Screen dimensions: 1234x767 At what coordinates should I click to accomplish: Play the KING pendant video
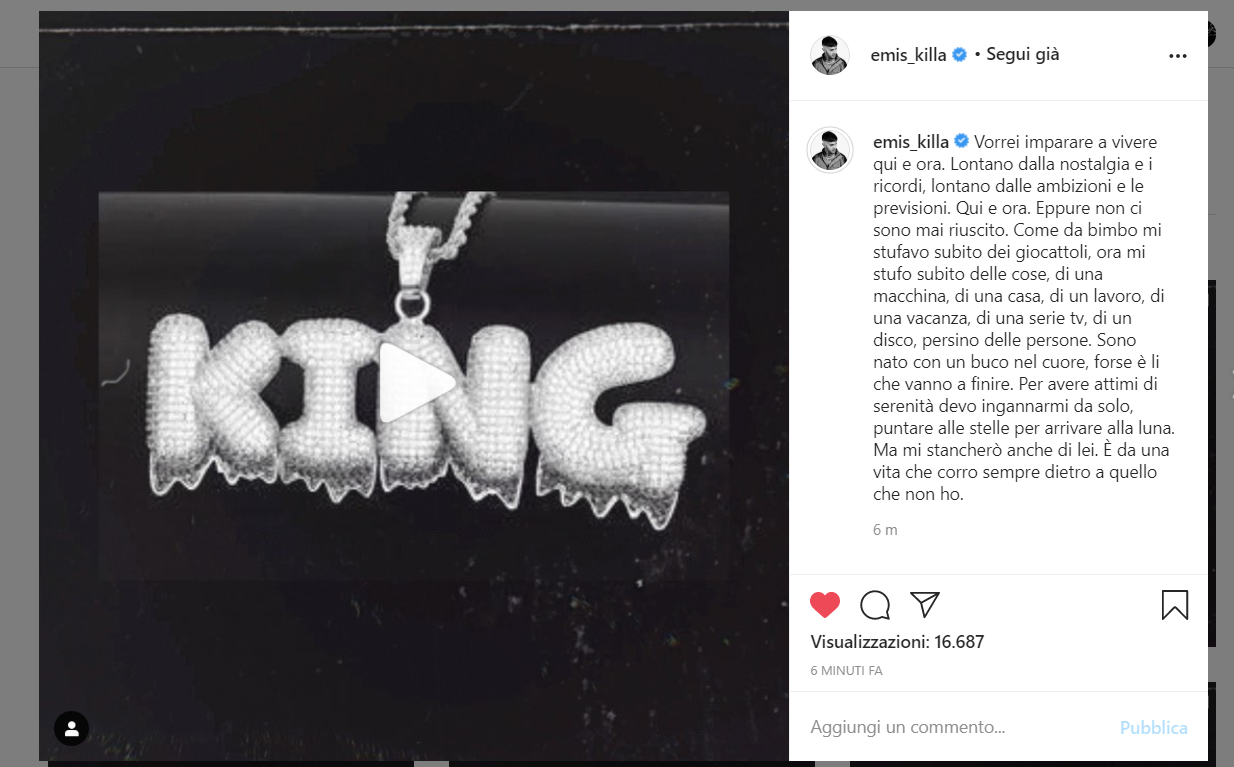(418, 382)
